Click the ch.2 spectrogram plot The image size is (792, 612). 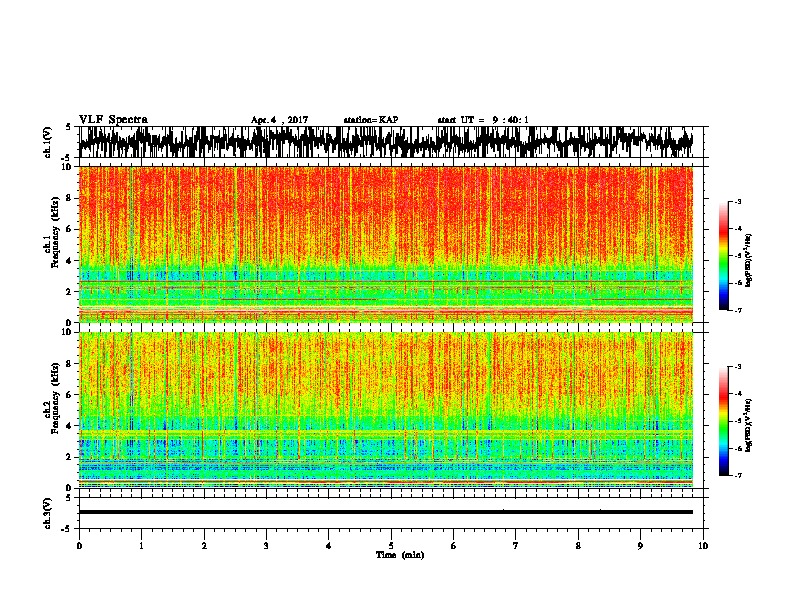[x=385, y=410]
